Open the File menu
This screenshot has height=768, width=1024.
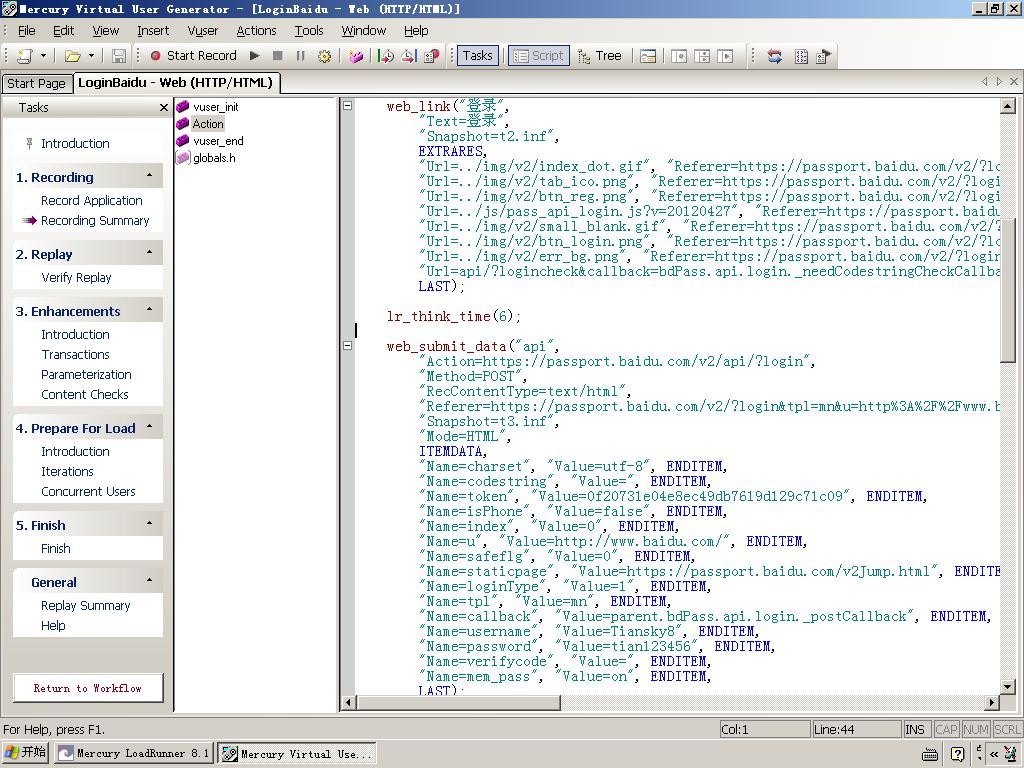click(x=27, y=31)
